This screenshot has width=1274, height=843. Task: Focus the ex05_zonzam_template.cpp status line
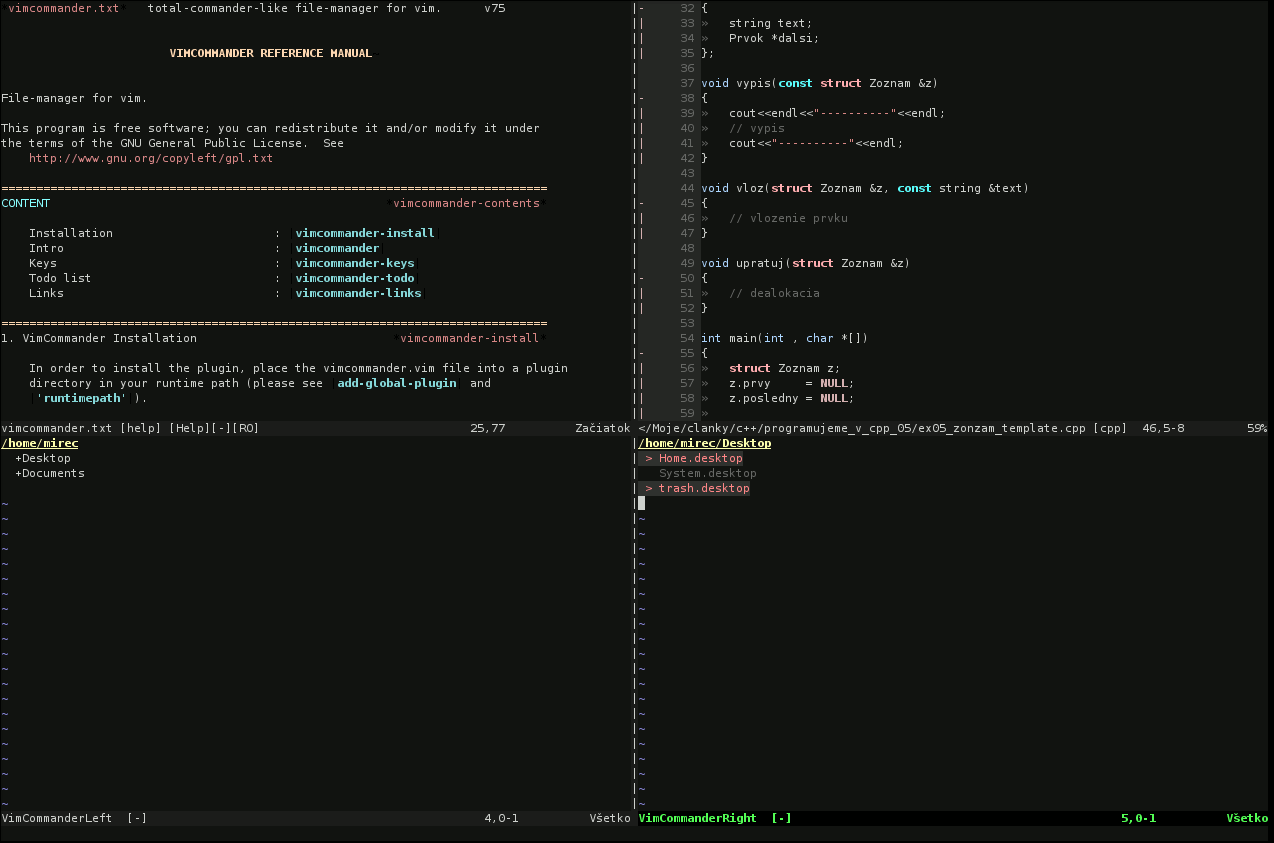click(x=955, y=428)
